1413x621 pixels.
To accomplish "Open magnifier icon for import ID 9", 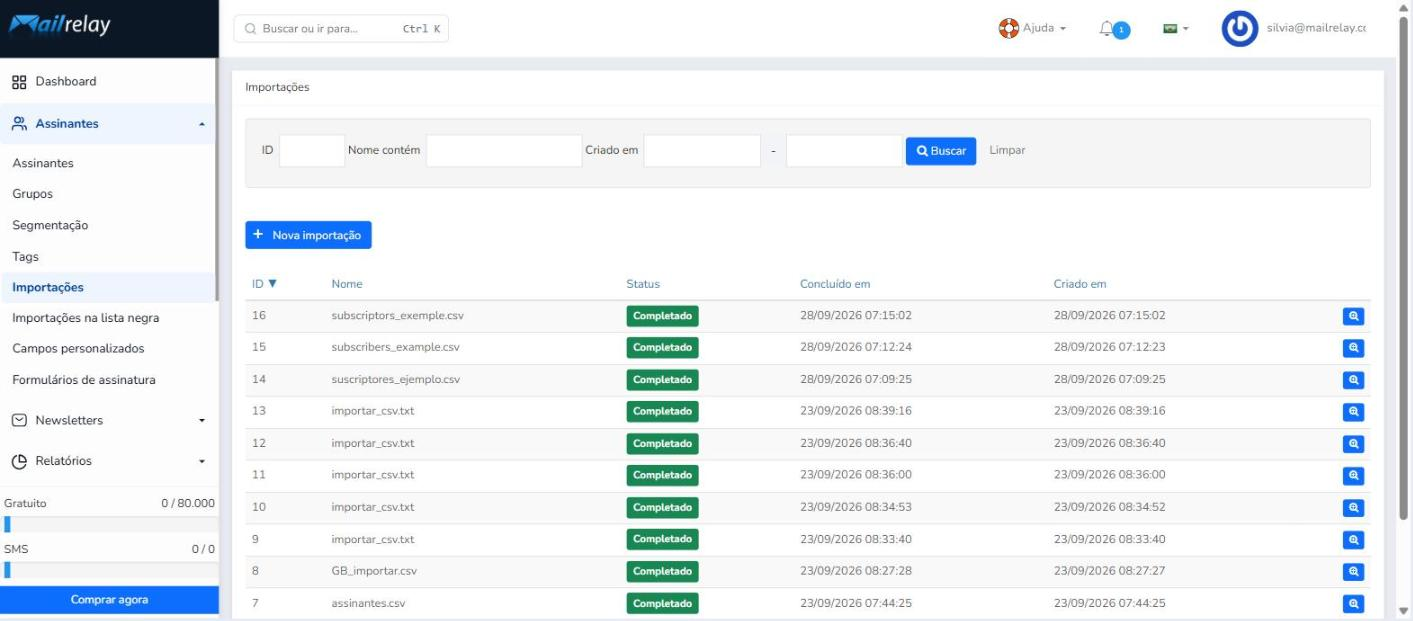I will click(1353, 540).
